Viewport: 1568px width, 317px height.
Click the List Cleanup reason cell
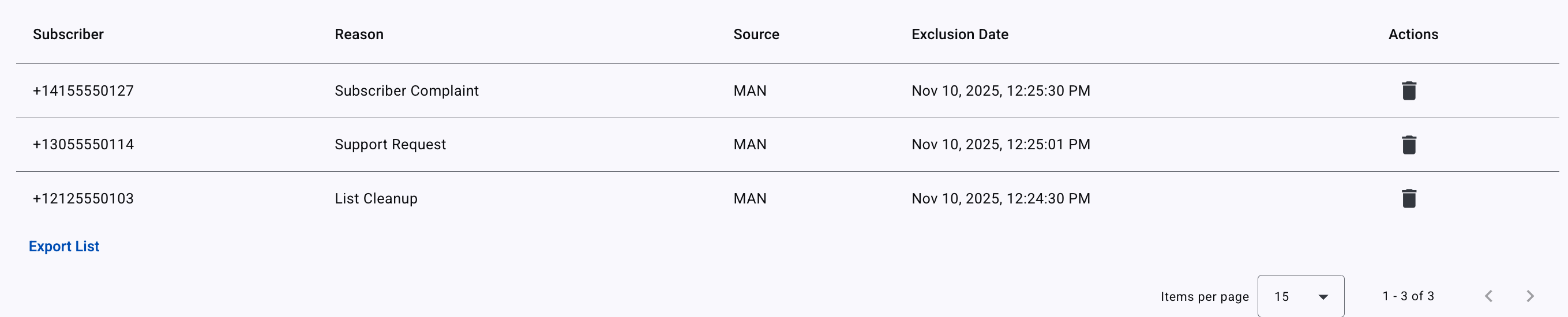tap(376, 198)
